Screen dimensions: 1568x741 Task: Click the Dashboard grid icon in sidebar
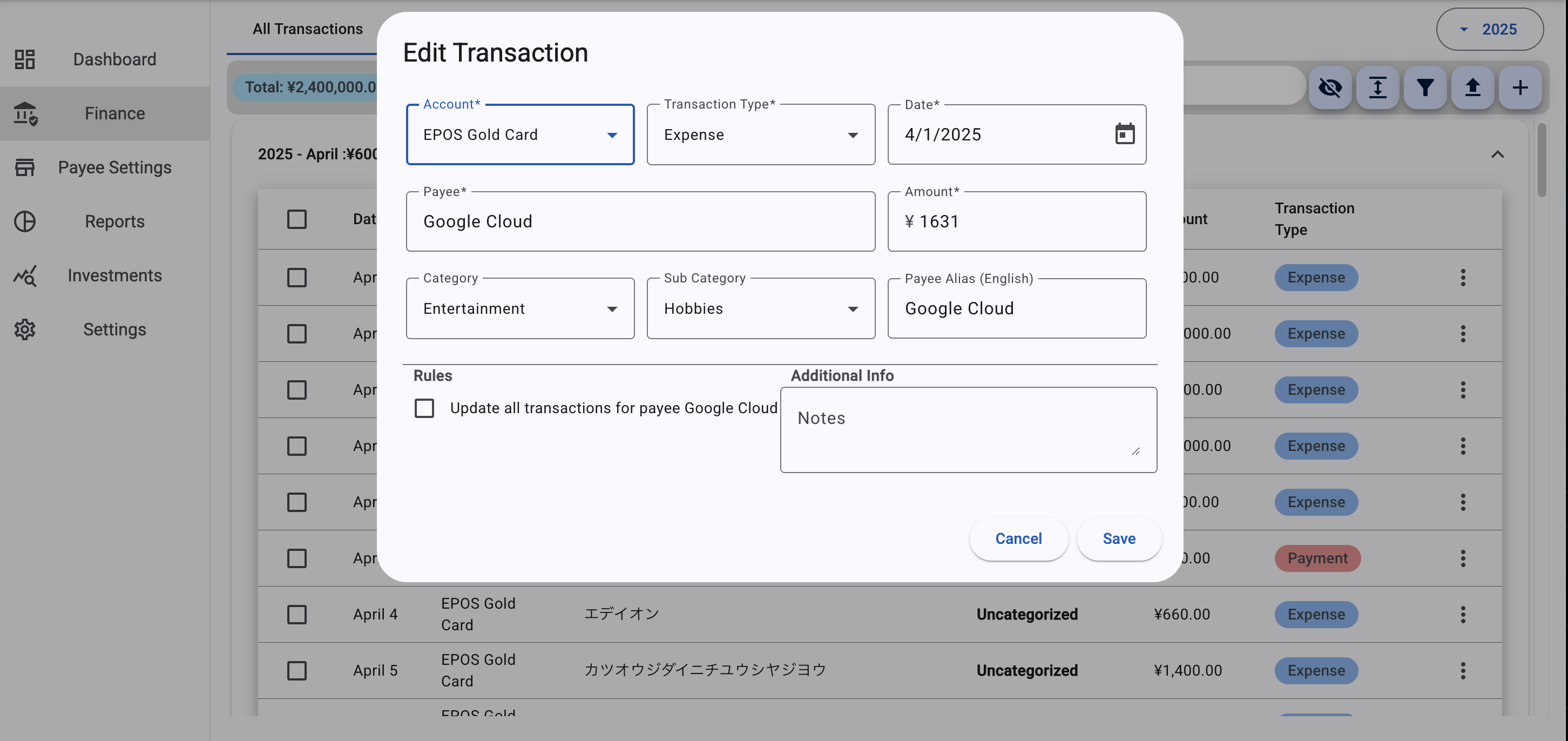(x=24, y=59)
